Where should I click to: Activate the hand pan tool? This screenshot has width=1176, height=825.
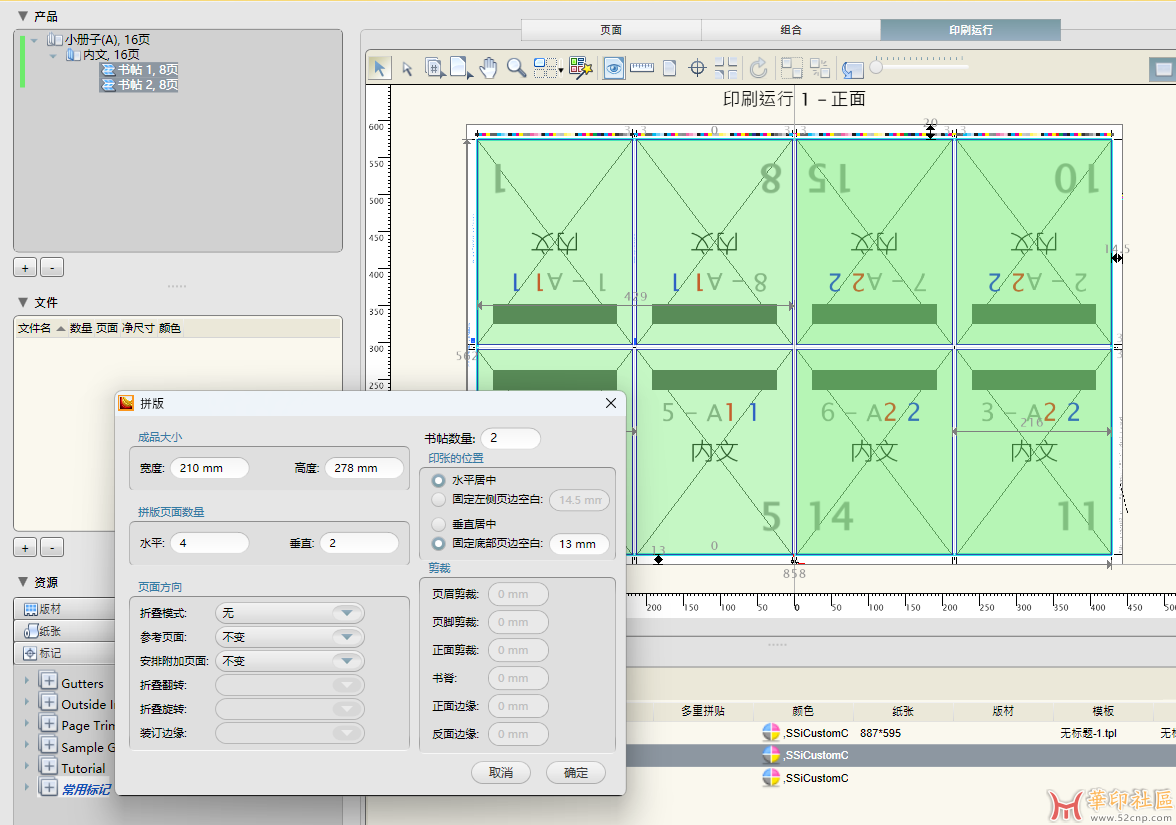point(488,68)
